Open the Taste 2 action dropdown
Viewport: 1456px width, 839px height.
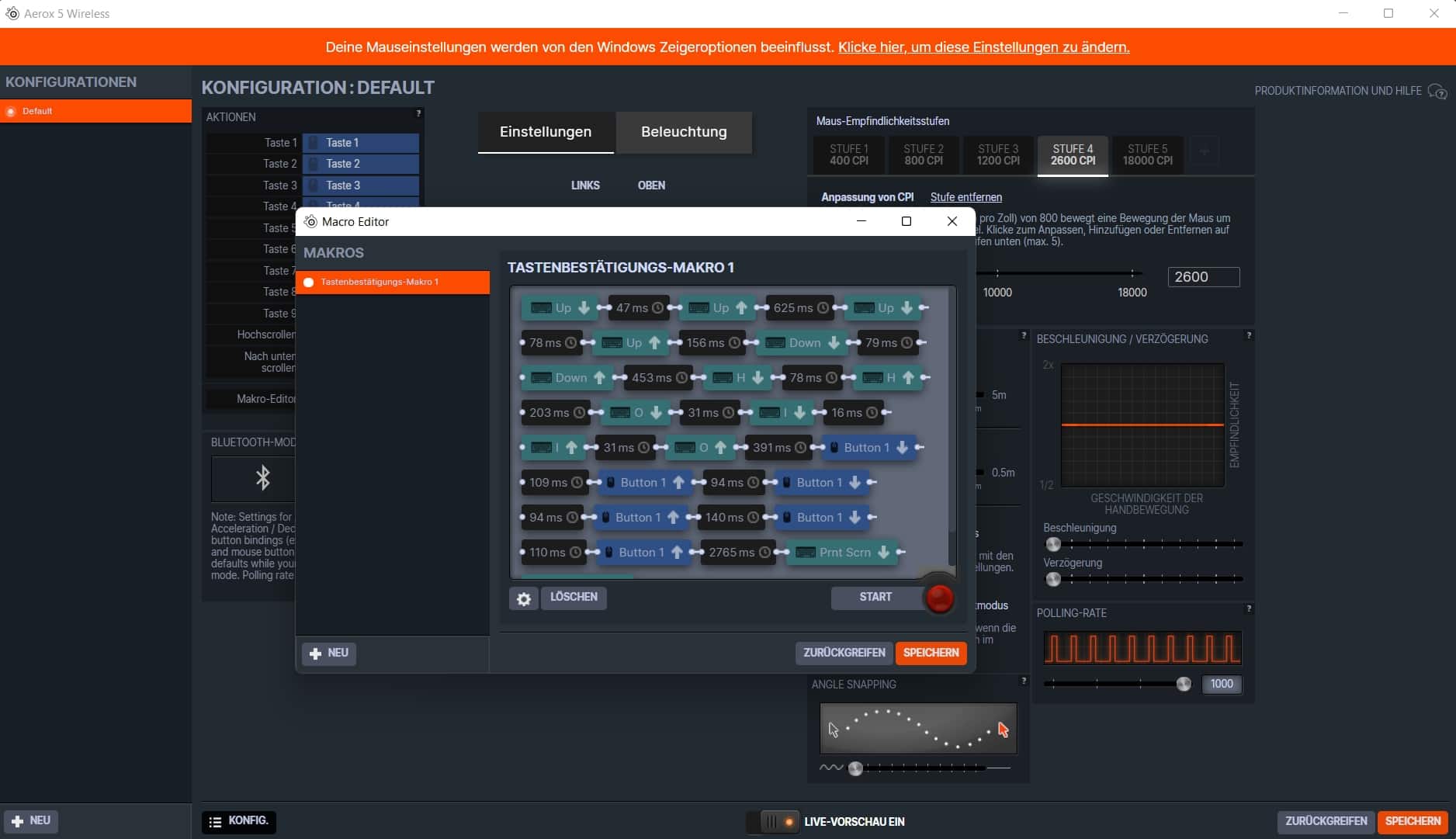(361, 164)
